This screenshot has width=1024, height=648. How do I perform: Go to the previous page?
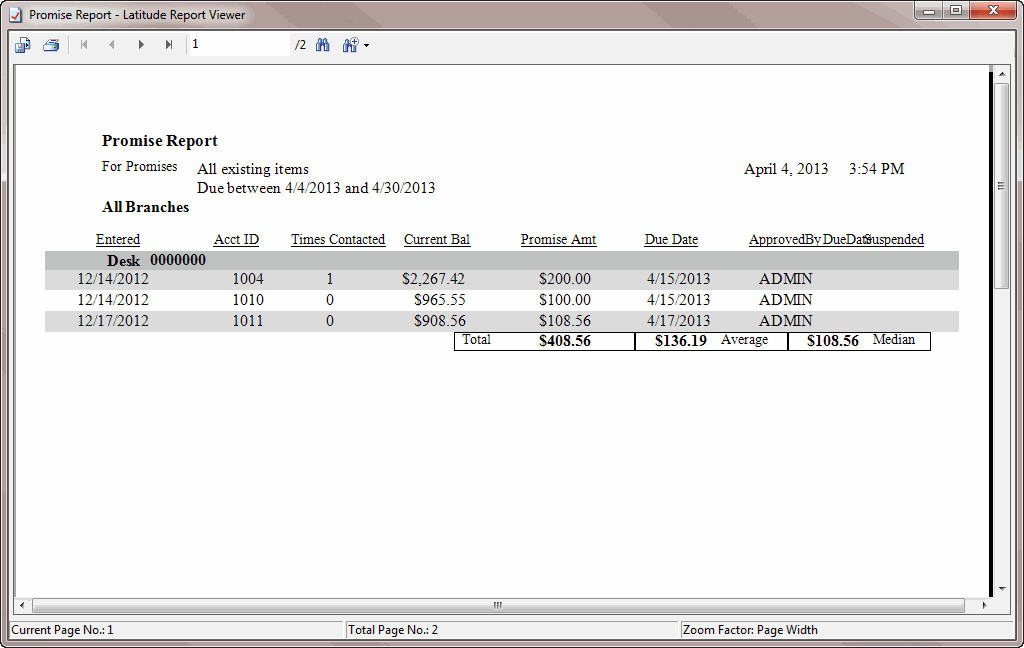(x=111, y=45)
